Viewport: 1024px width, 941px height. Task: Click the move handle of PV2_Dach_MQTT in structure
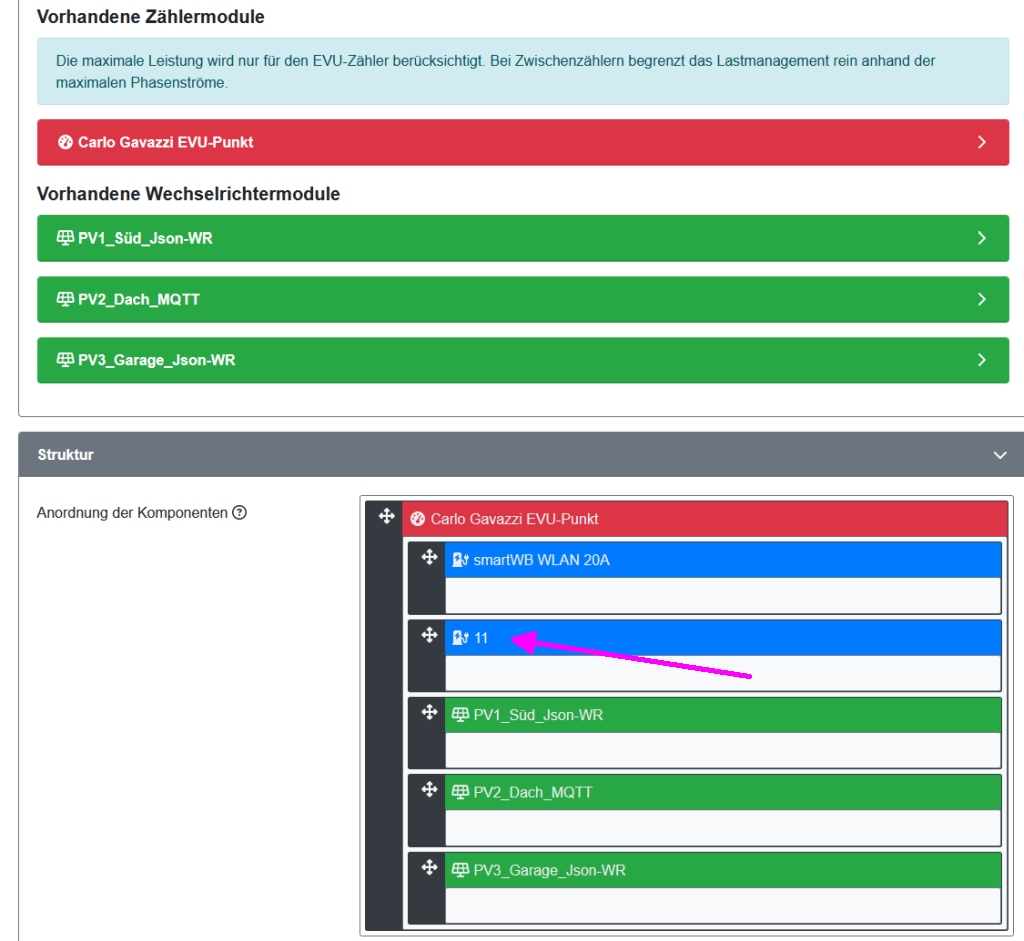(x=429, y=789)
